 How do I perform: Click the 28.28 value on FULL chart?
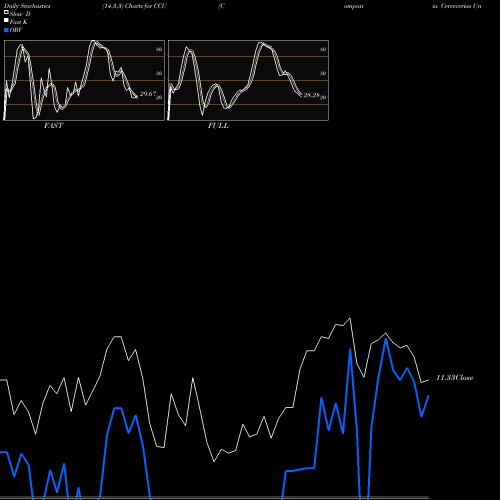coord(311,95)
